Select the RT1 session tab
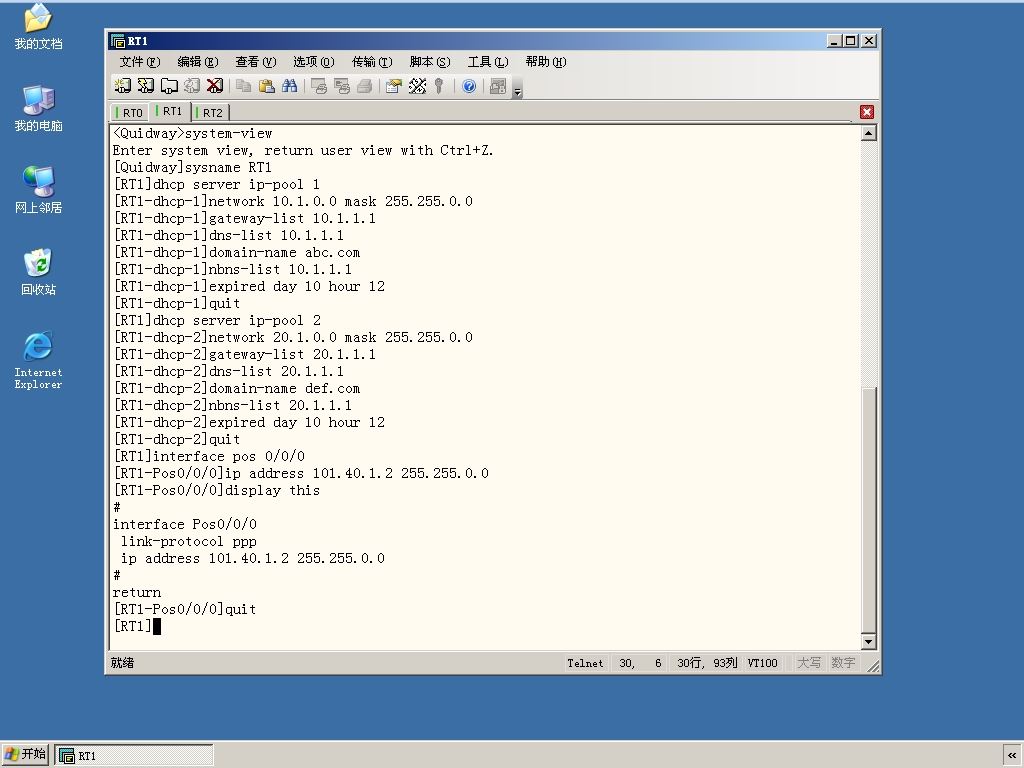The width and height of the screenshot is (1024, 768). pos(170,111)
